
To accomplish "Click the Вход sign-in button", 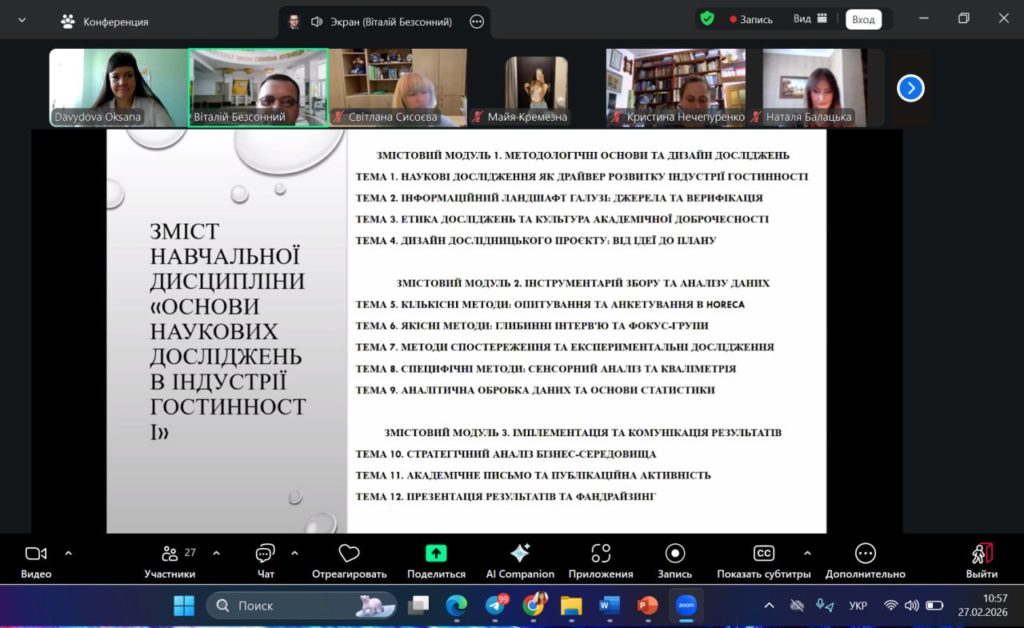I will tap(862, 19).
